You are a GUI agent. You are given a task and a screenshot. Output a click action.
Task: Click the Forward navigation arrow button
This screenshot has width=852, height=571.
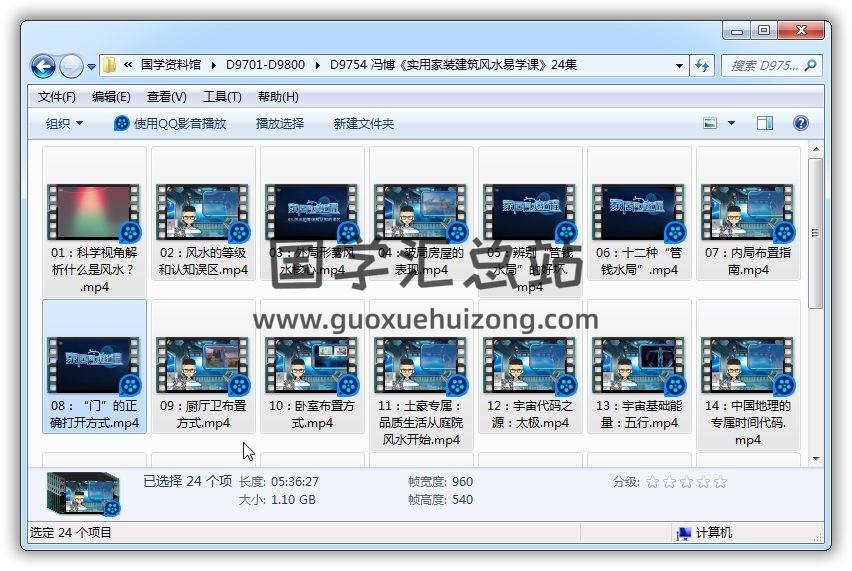pyautogui.click(x=71, y=66)
